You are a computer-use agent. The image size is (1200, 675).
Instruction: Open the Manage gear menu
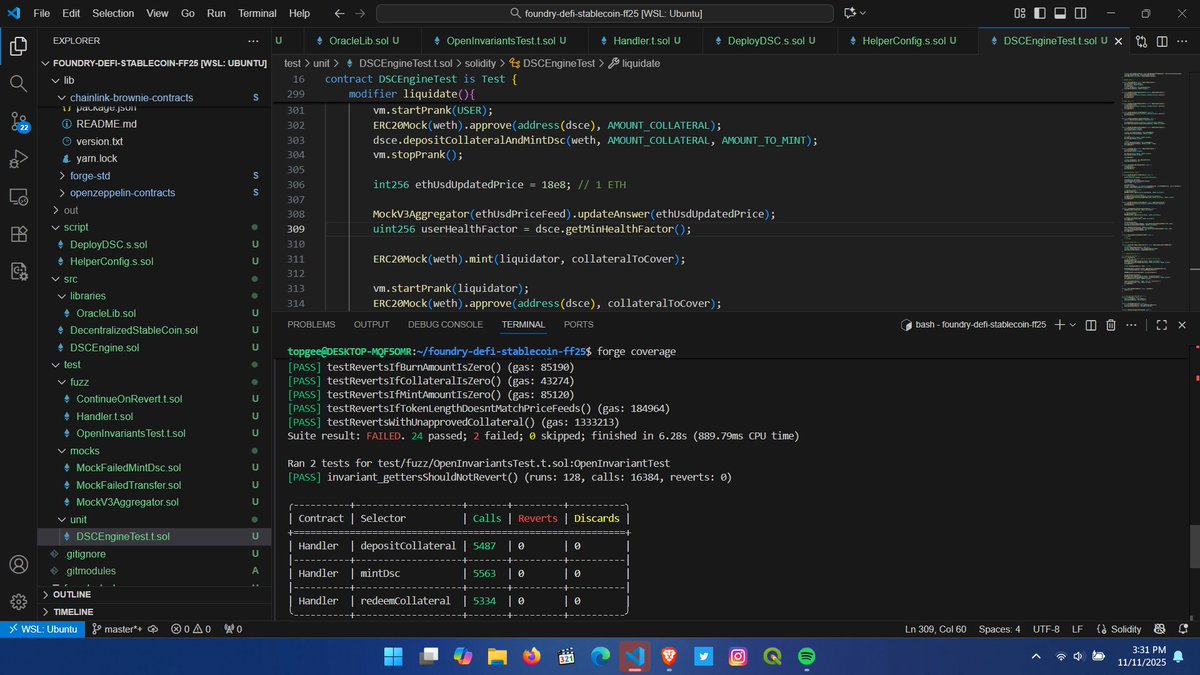[18, 602]
